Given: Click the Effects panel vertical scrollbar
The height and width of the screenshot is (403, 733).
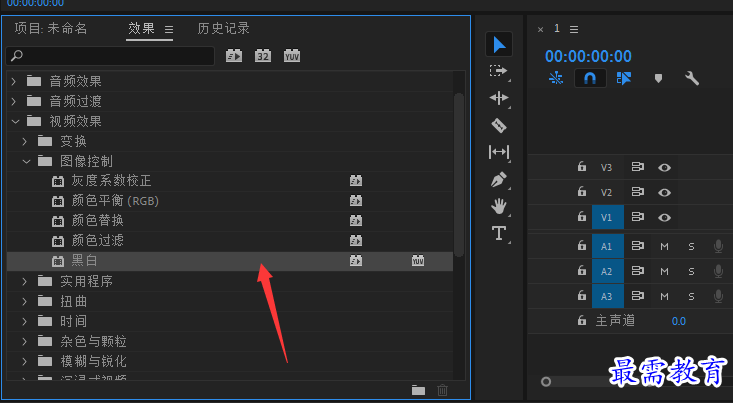Looking at the screenshot, I should pos(459,175).
